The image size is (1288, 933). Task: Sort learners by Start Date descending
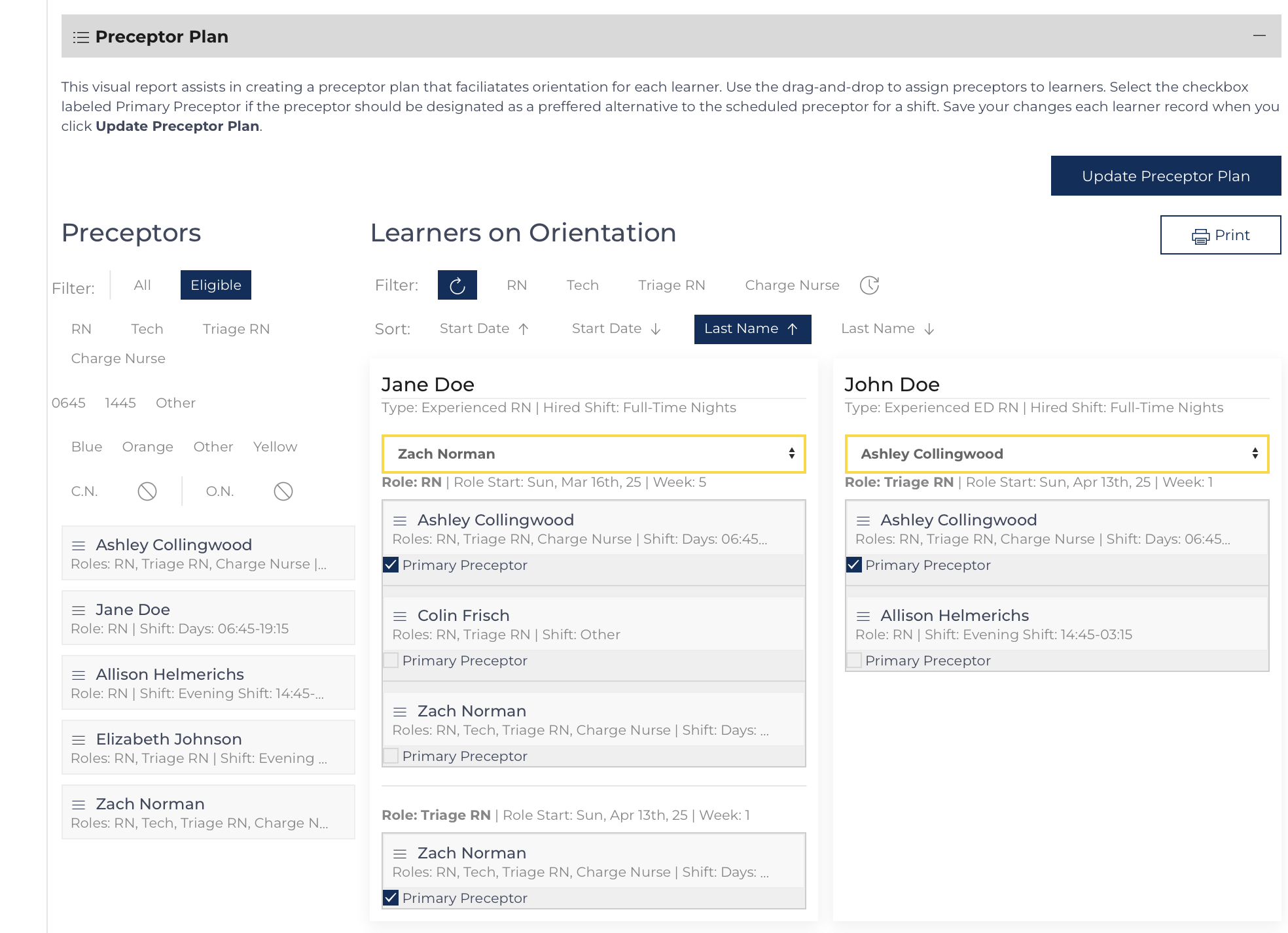[x=617, y=328]
